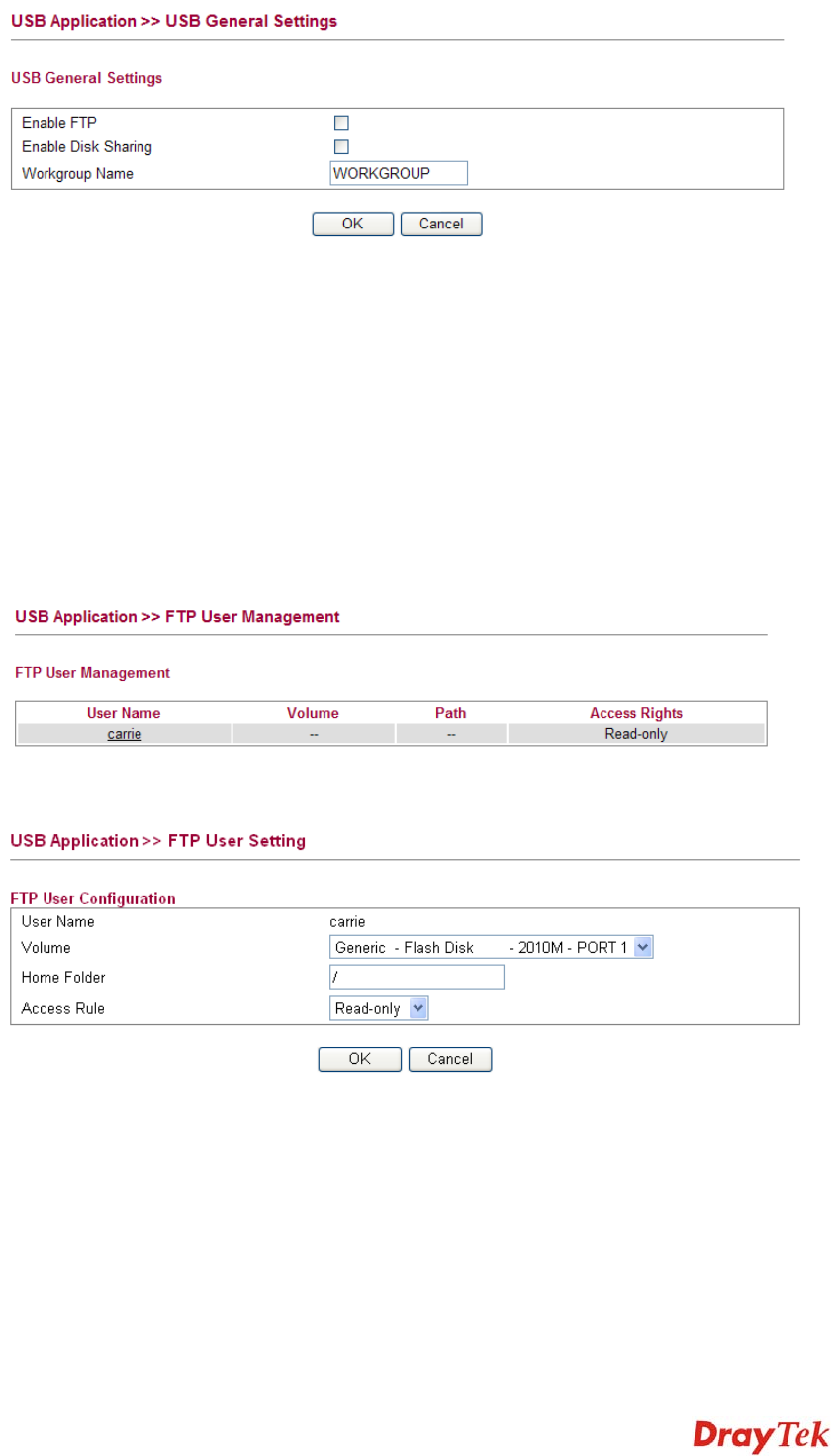Confirm FTP User Configuration with OK
834x1456 pixels.
359,1059
